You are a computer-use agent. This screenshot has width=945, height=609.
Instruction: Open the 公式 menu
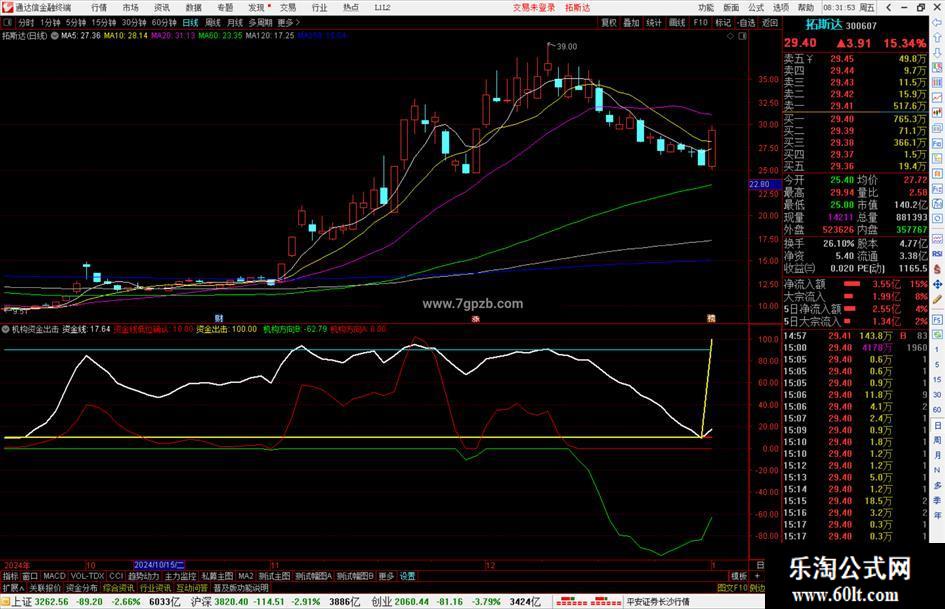[x=756, y=8]
